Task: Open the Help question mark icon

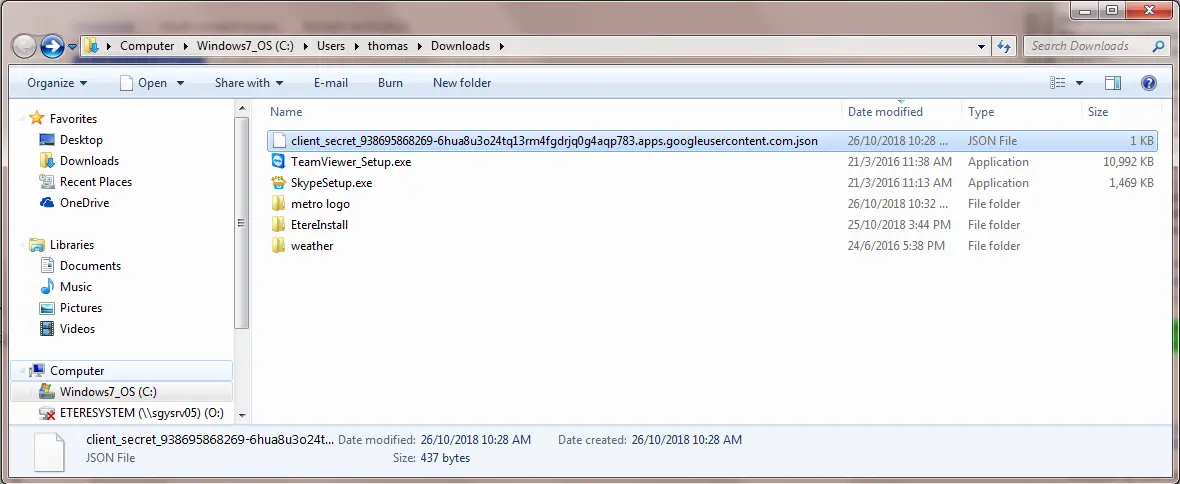Action: coord(1149,83)
